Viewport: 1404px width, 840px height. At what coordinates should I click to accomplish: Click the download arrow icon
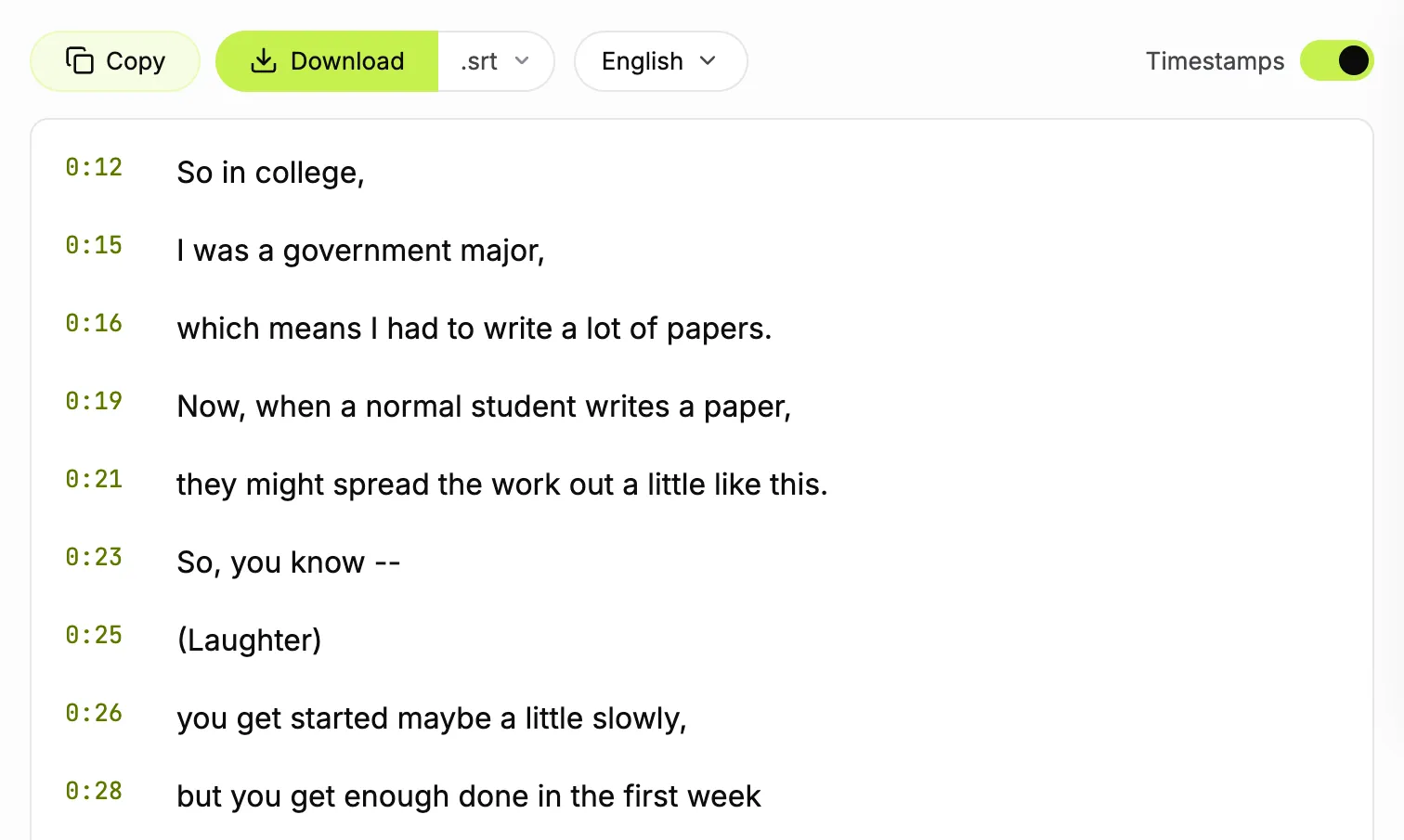264,61
